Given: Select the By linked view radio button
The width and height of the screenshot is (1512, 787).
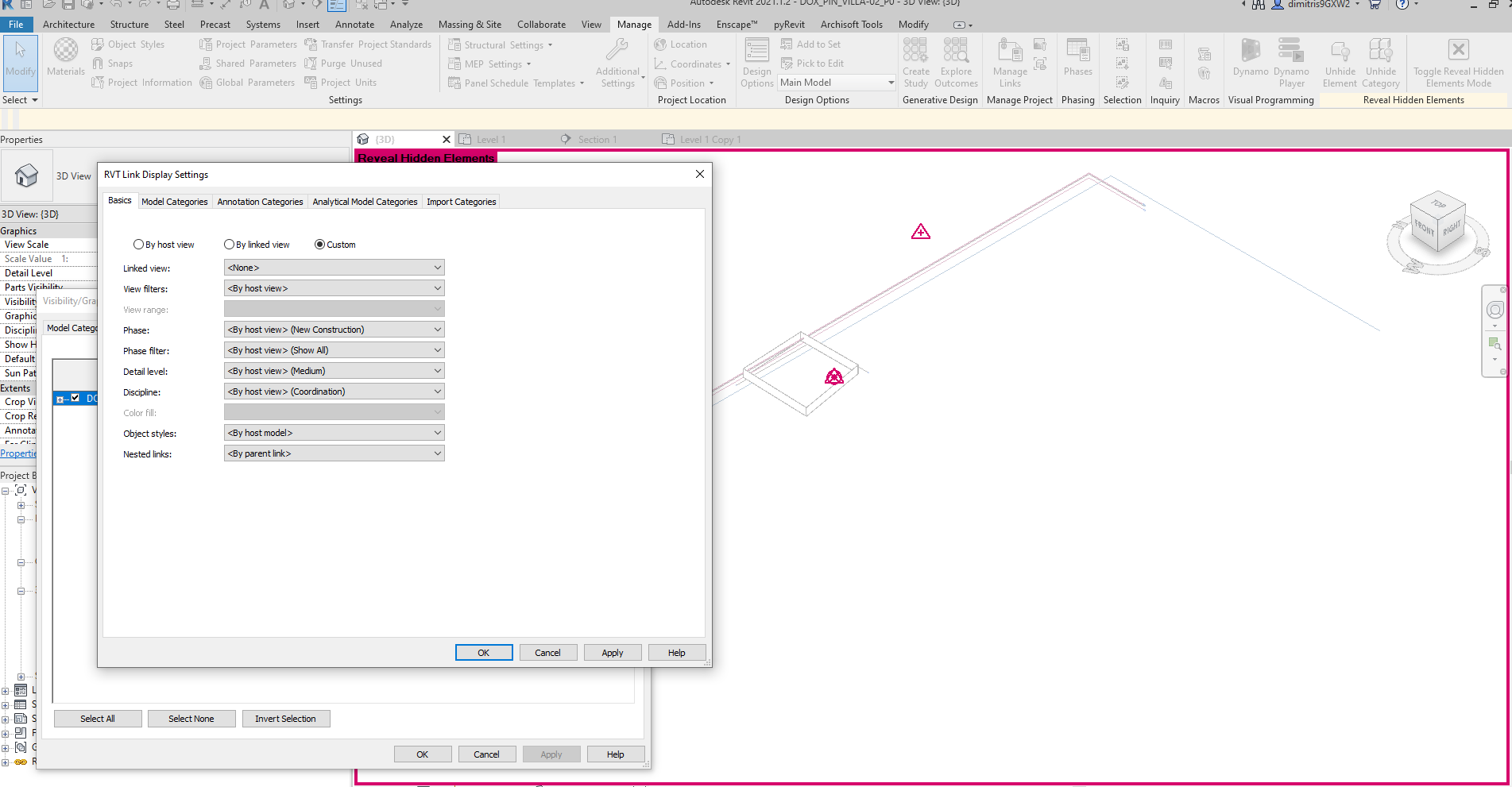Looking at the screenshot, I should 229,244.
